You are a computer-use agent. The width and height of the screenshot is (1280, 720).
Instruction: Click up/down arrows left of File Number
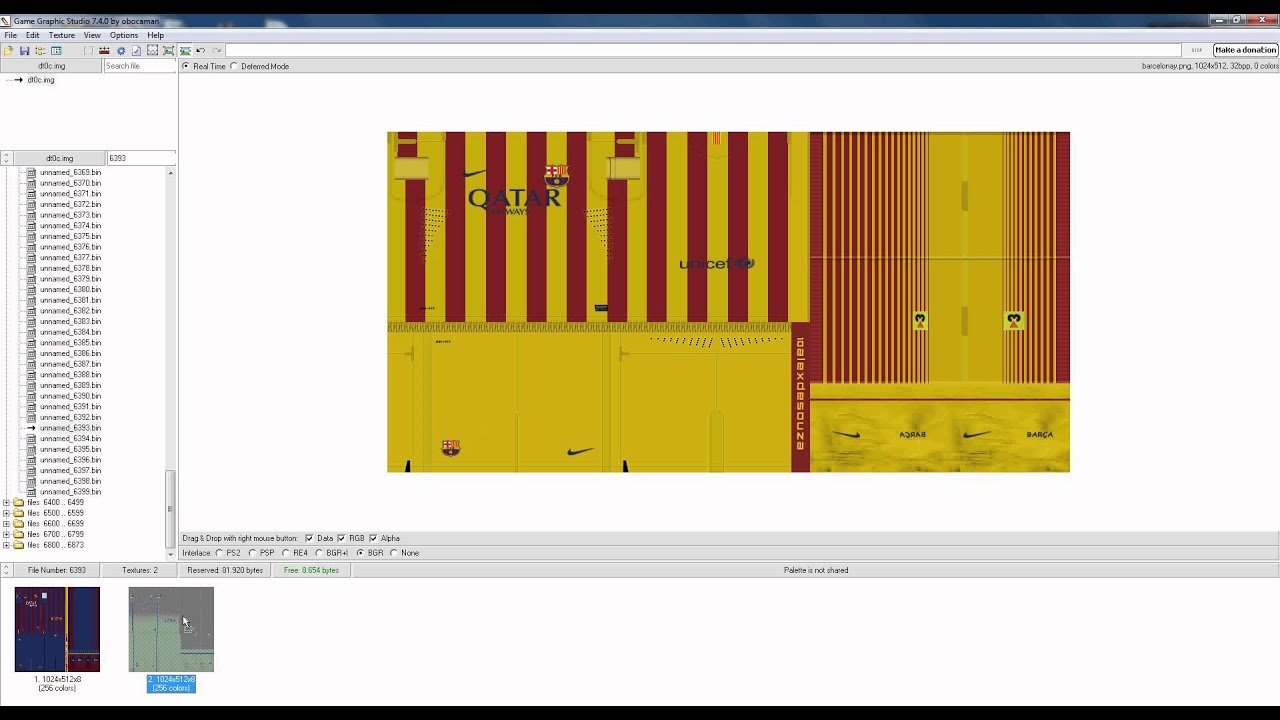coord(6,570)
